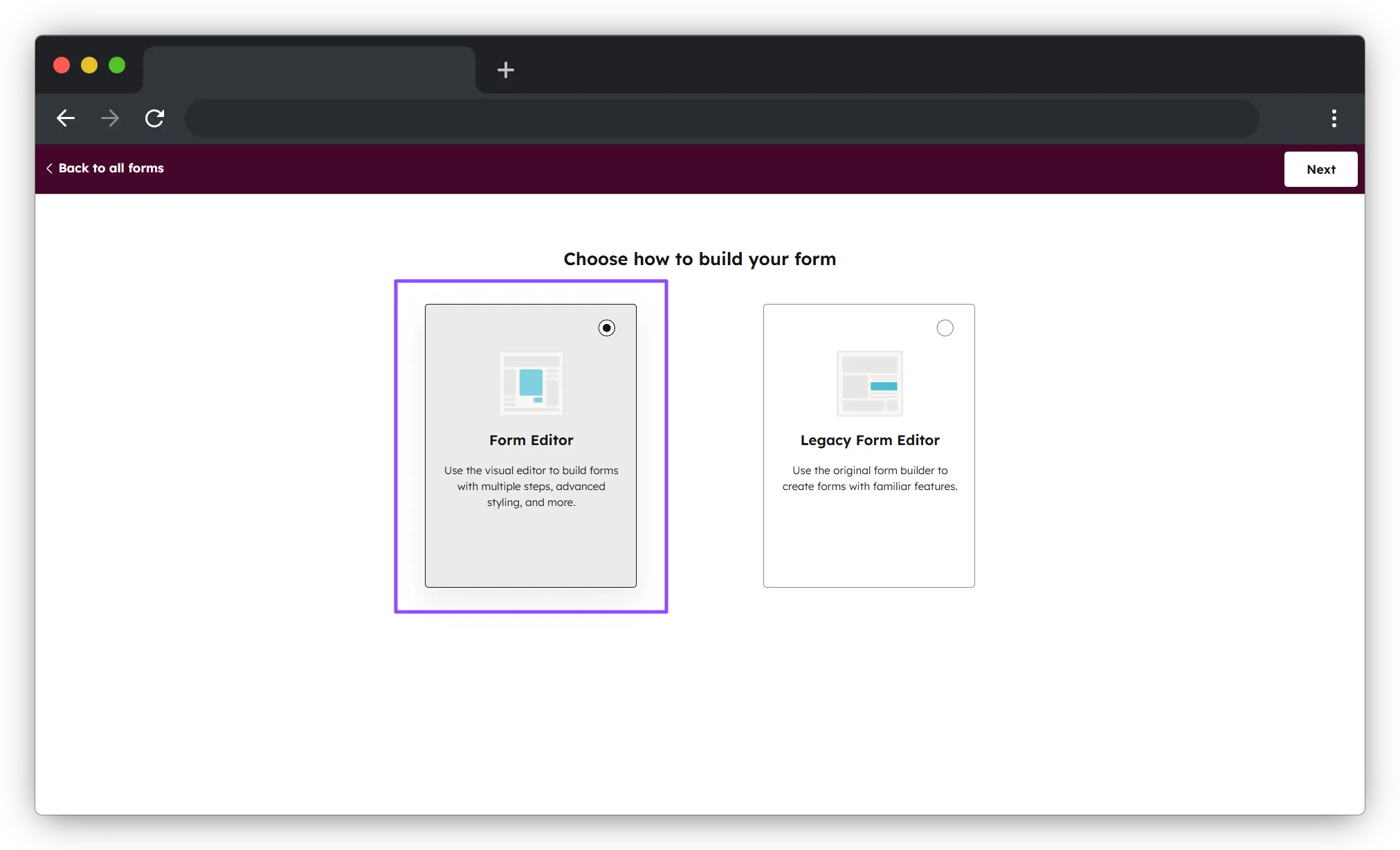
Task: Click the chevron beside Back to all forms
Action: [49, 168]
